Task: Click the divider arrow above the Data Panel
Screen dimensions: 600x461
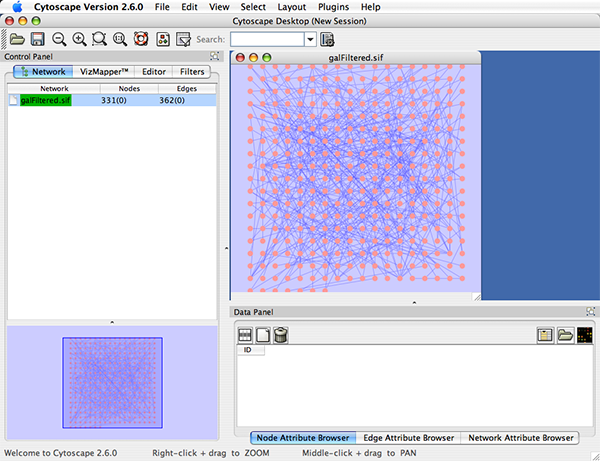Action: tap(414, 301)
